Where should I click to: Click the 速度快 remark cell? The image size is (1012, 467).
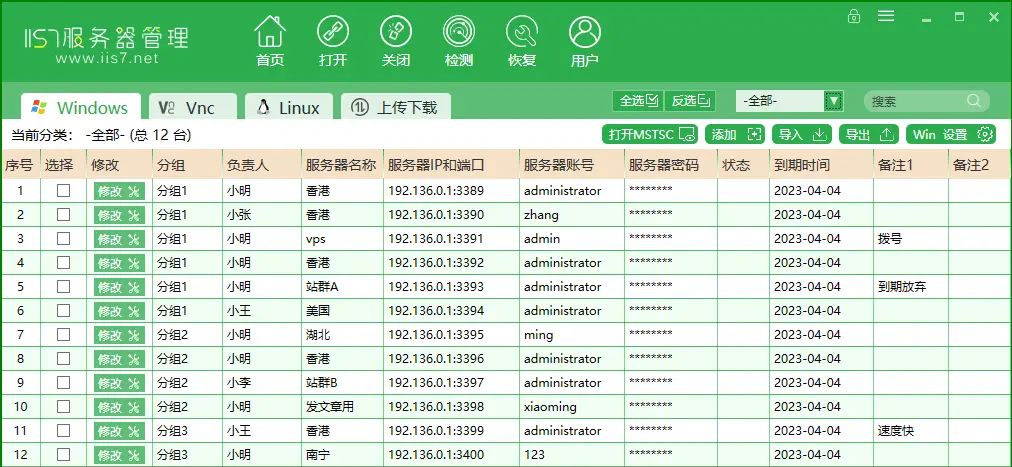pyautogui.click(x=911, y=431)
